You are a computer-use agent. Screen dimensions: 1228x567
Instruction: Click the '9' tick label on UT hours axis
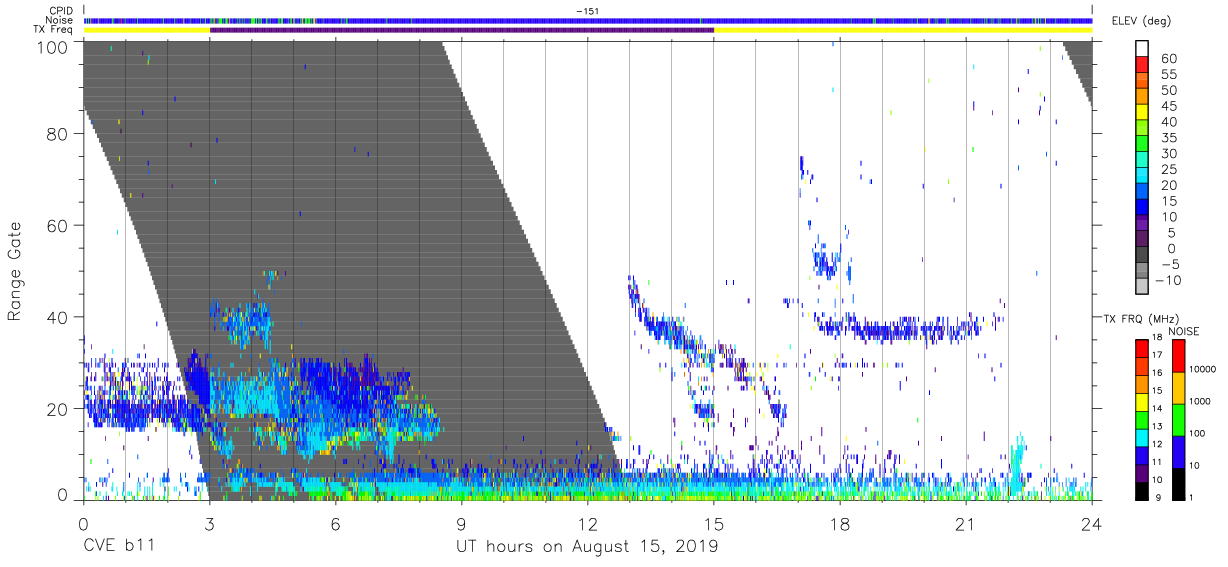pos(461,523)
